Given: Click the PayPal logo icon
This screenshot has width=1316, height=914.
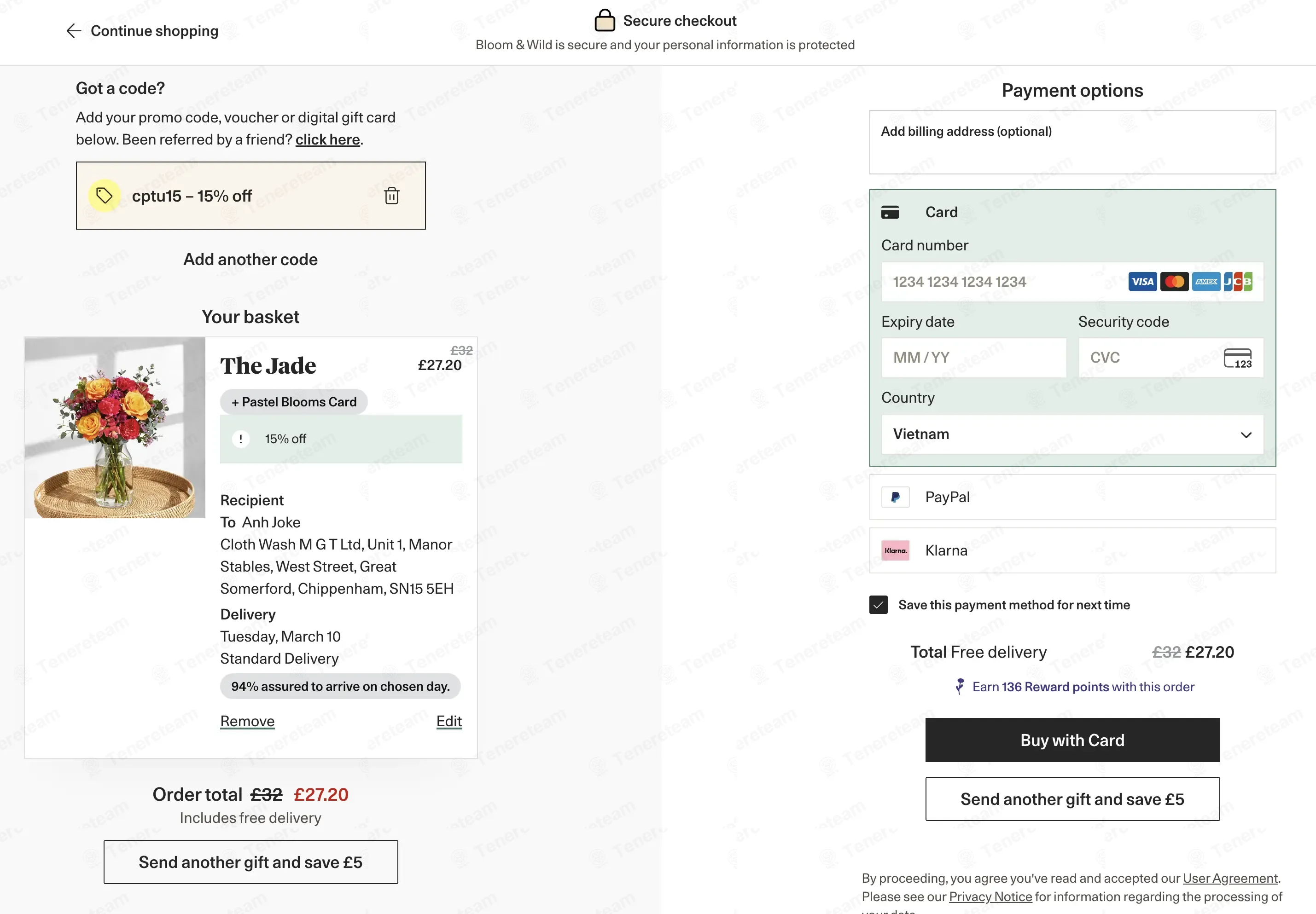Looking at the screenshot, I should point(895,497).
